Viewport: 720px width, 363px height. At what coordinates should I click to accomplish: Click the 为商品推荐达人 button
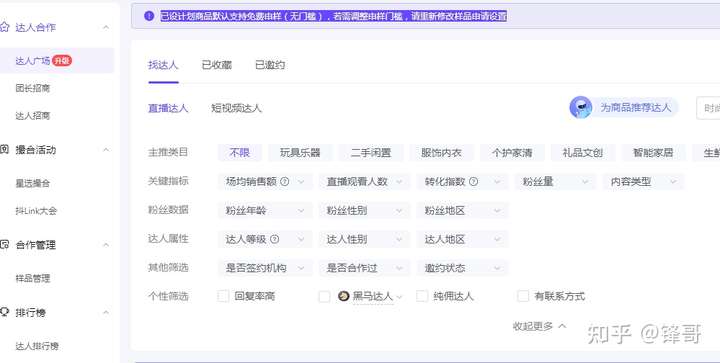(624, 107)
